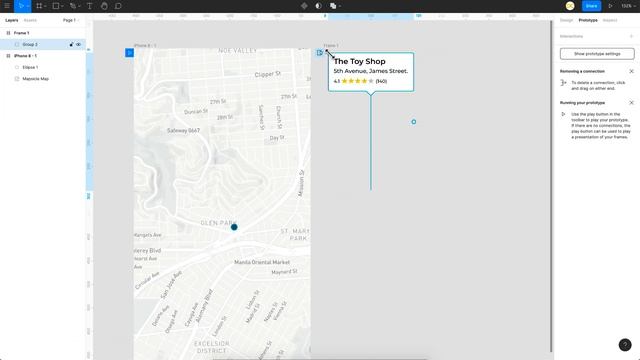Click the star rating in the card
Image resolution: width=640 pixels, height=360 pixels.
tap(357, 81)
